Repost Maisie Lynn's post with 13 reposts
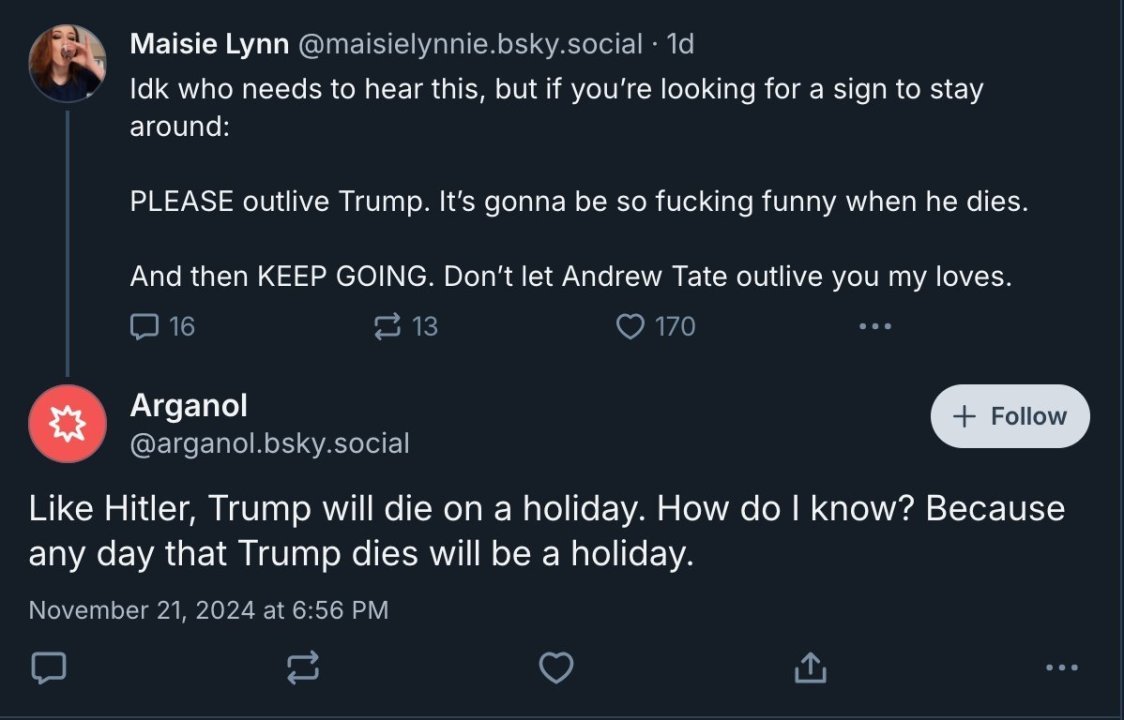The height and width of the screenshot is (720, 1124). (386, 326)
